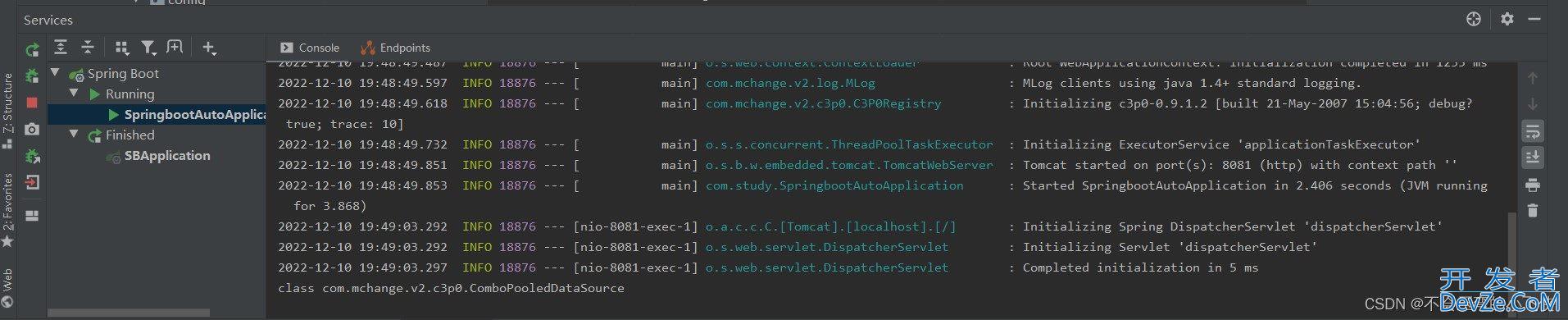Collapse all services tree nodes
The width and height of the screenshot is (1568, 320).
(88, 48)
